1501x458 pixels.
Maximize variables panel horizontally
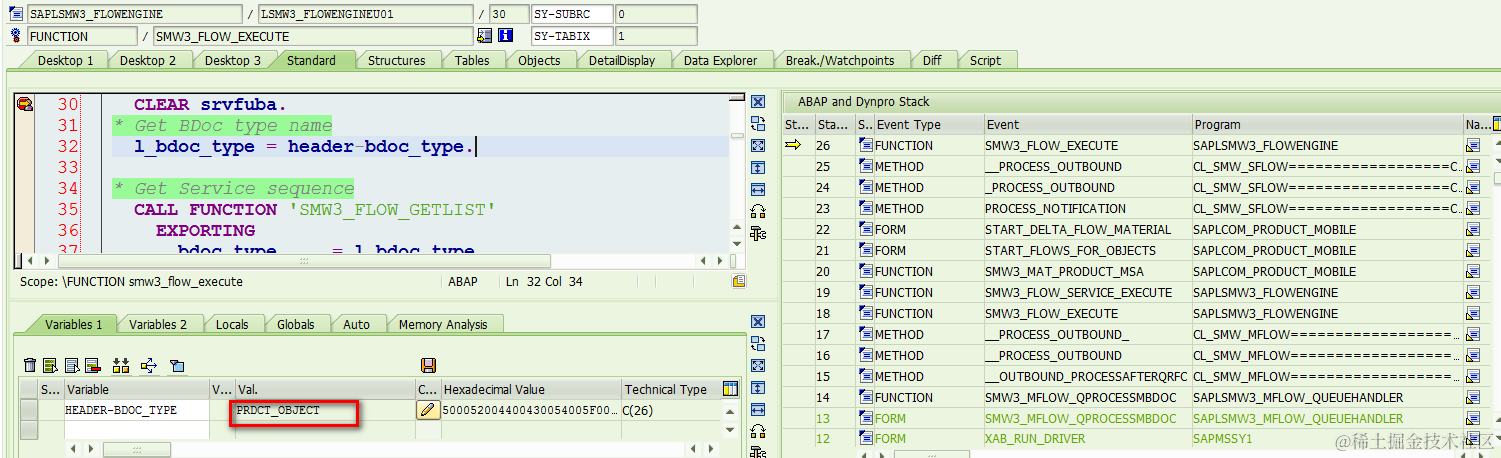point(758,410)
